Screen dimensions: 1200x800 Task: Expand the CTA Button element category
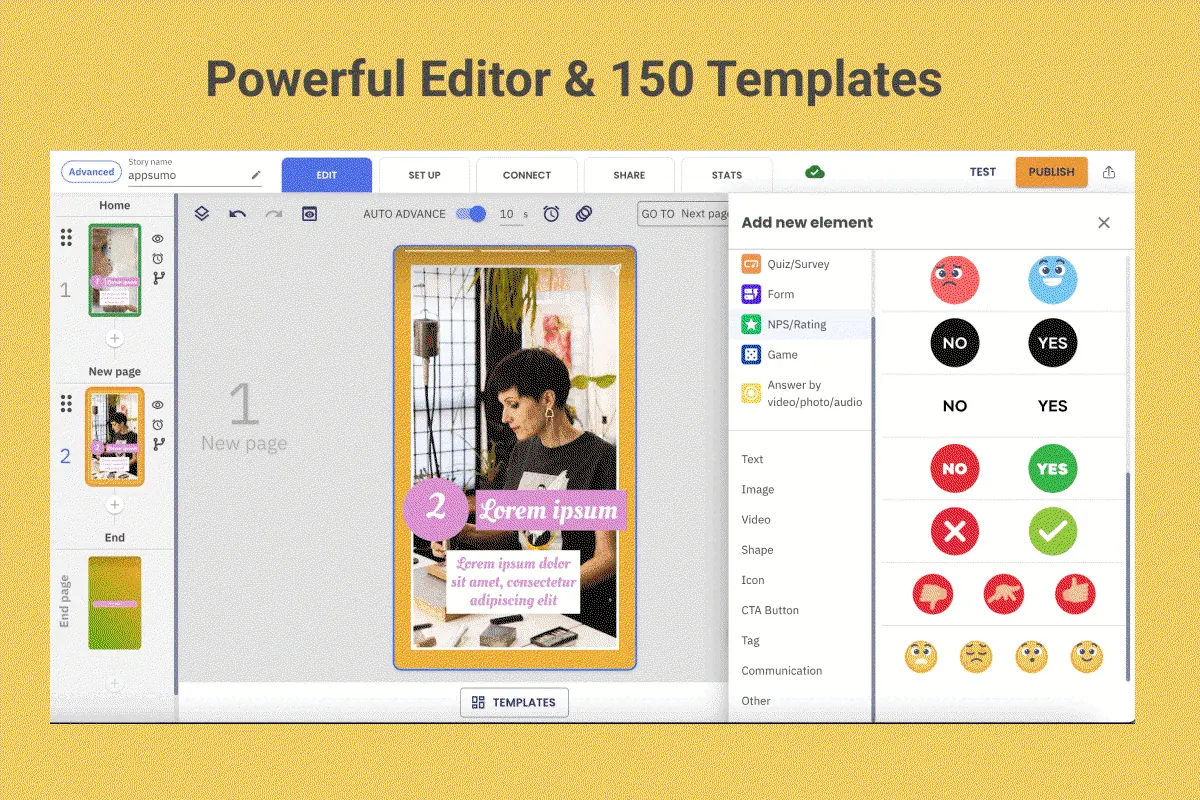click(770, 610)
